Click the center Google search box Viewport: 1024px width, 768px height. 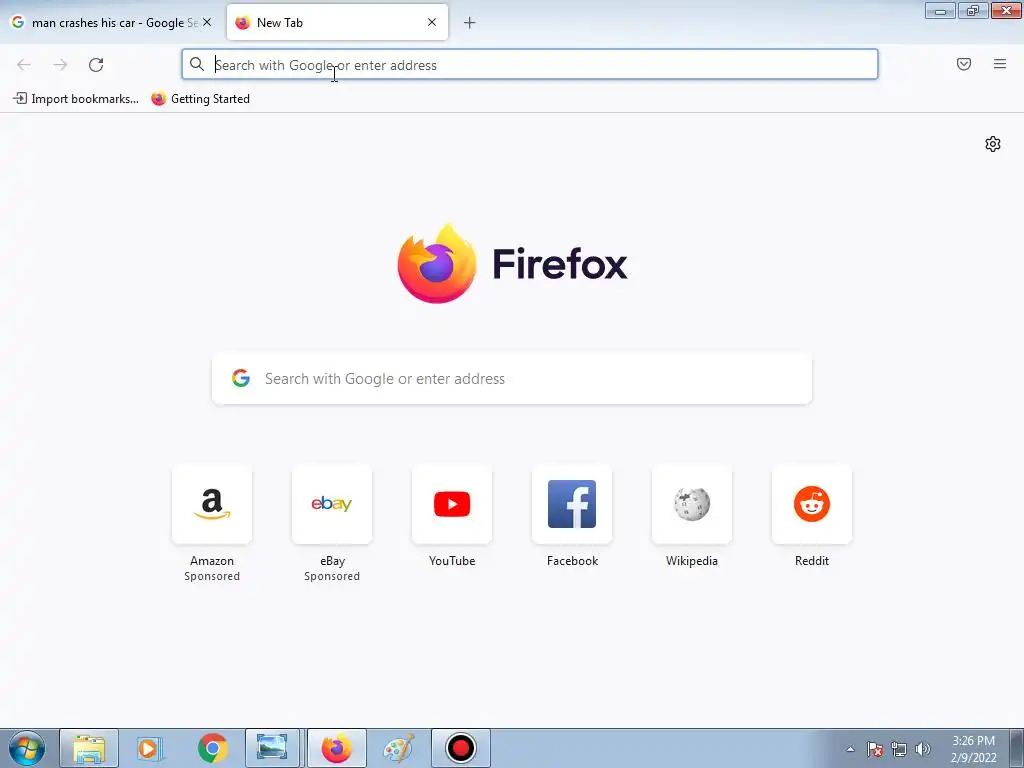(x=512, y=379)
